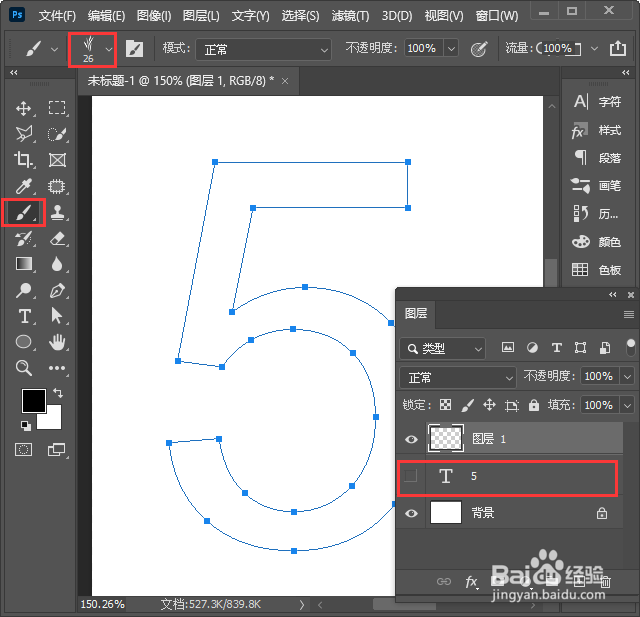Screen dimensions: 640x617
Task: Select the Eraser tool
Action: pyautogui.click(x=57, y=239)
